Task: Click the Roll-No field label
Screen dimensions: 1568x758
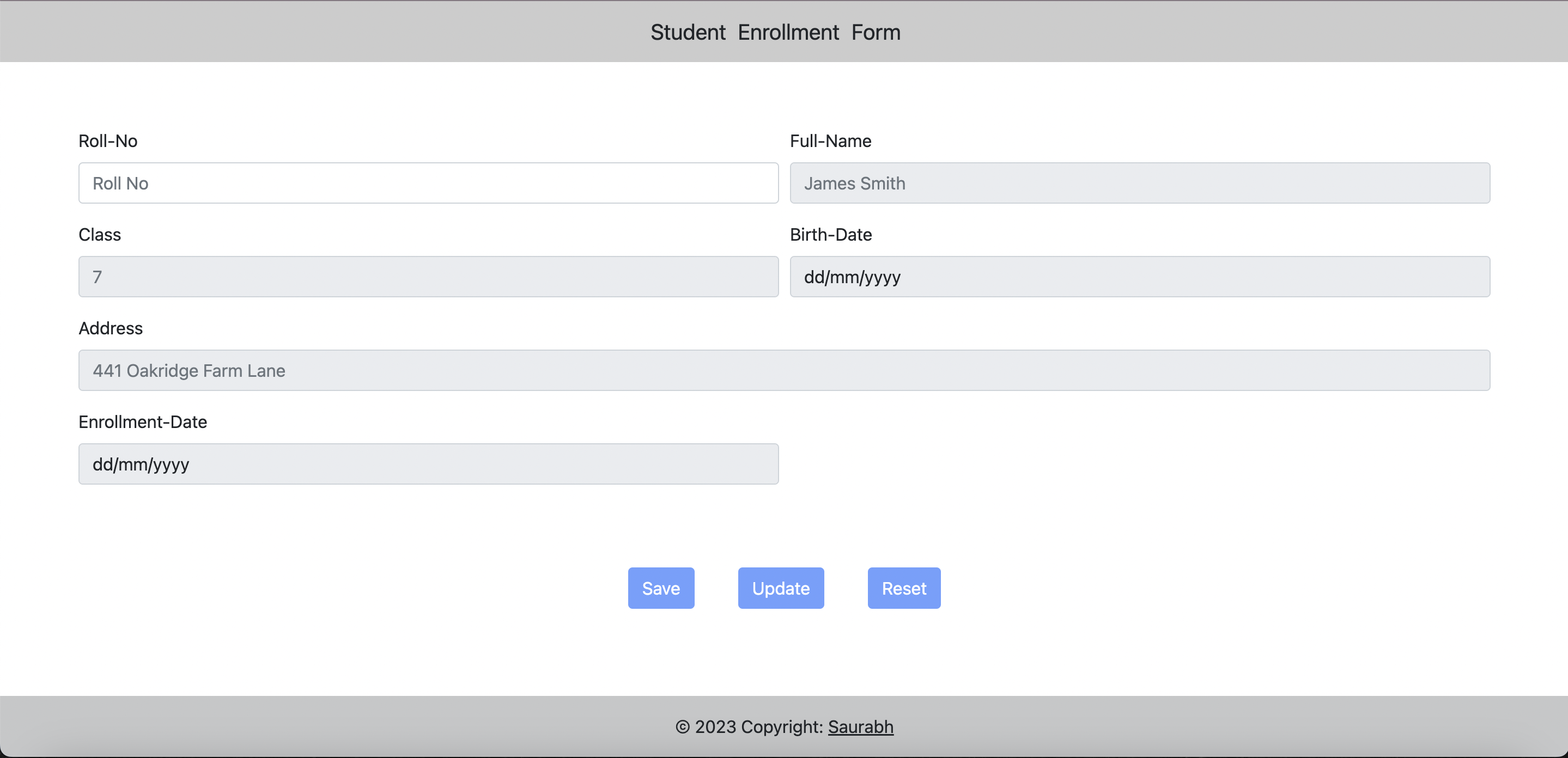Action: pyautogui.click(x=108, y=140)
